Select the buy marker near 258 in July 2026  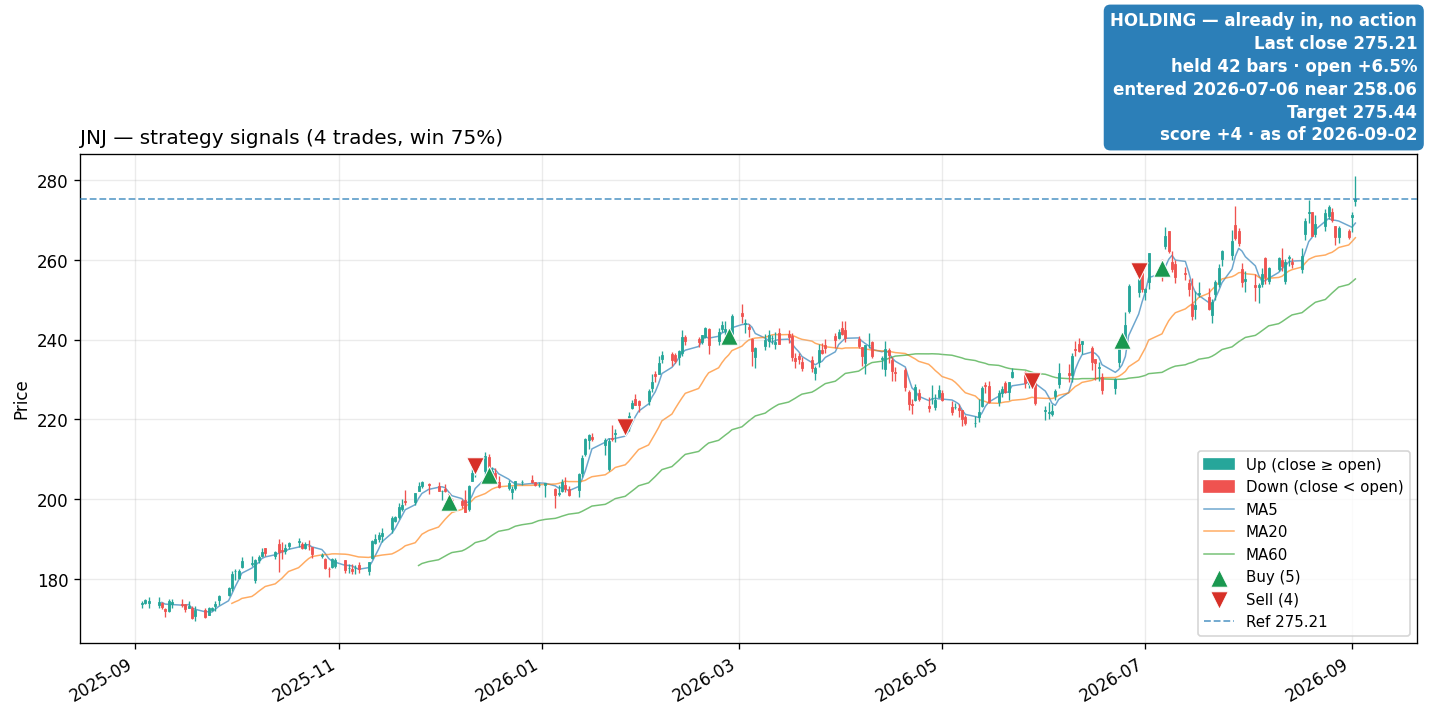point(1162,268)
